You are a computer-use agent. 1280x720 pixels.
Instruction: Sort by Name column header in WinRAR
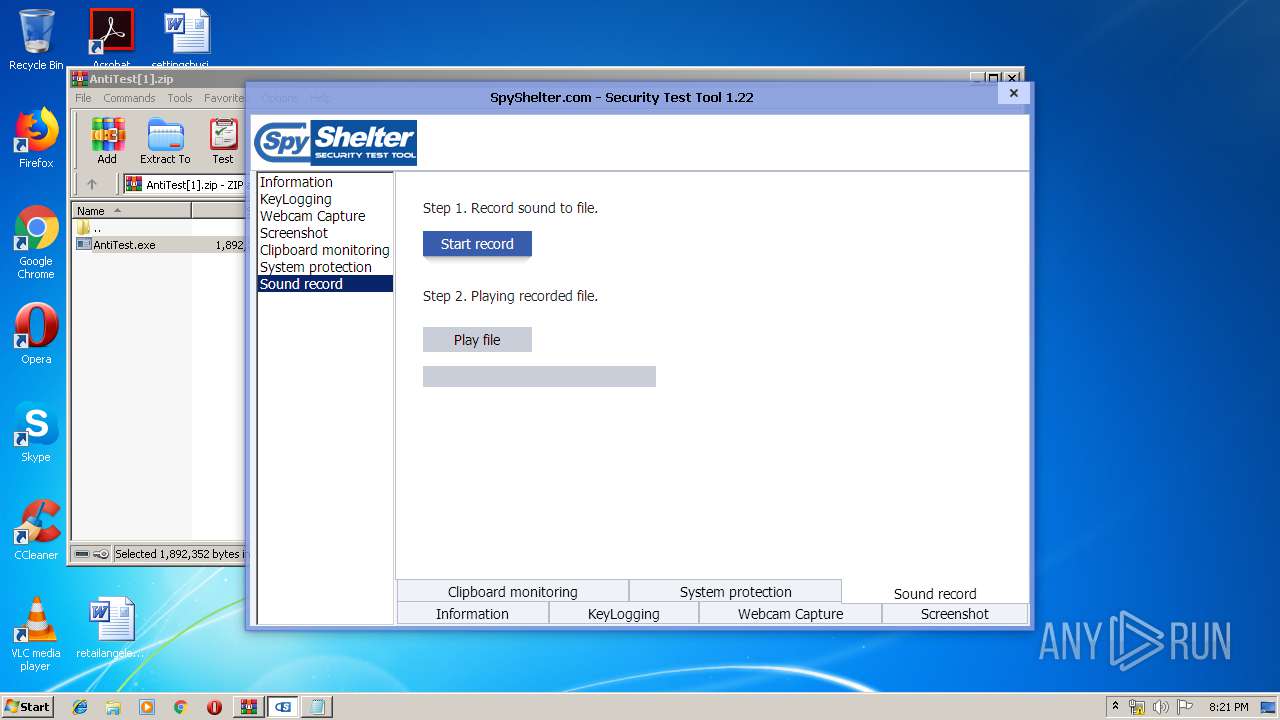click(x=131, y=211)
